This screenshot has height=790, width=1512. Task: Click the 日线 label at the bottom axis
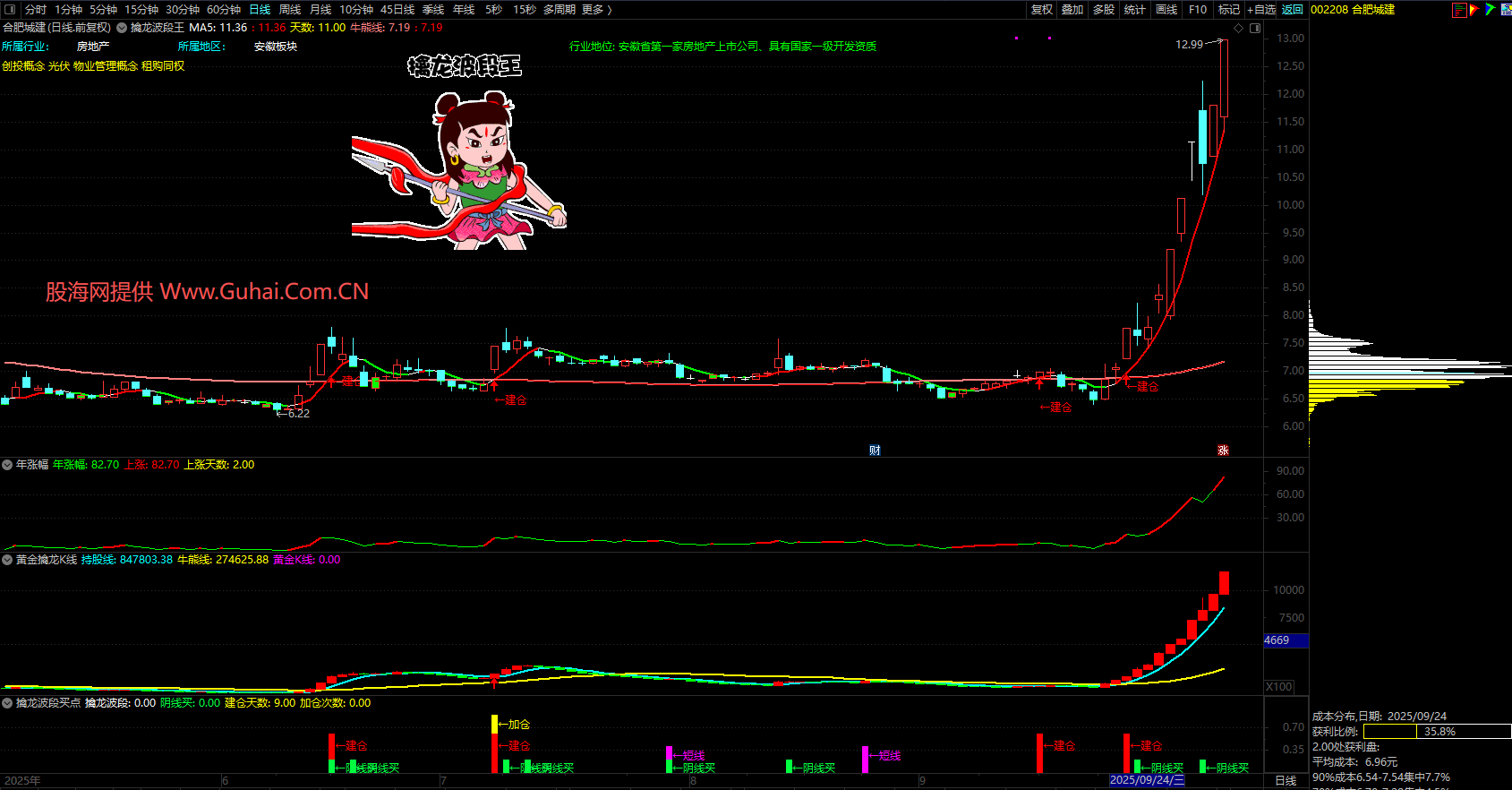tap(1286, 781)
